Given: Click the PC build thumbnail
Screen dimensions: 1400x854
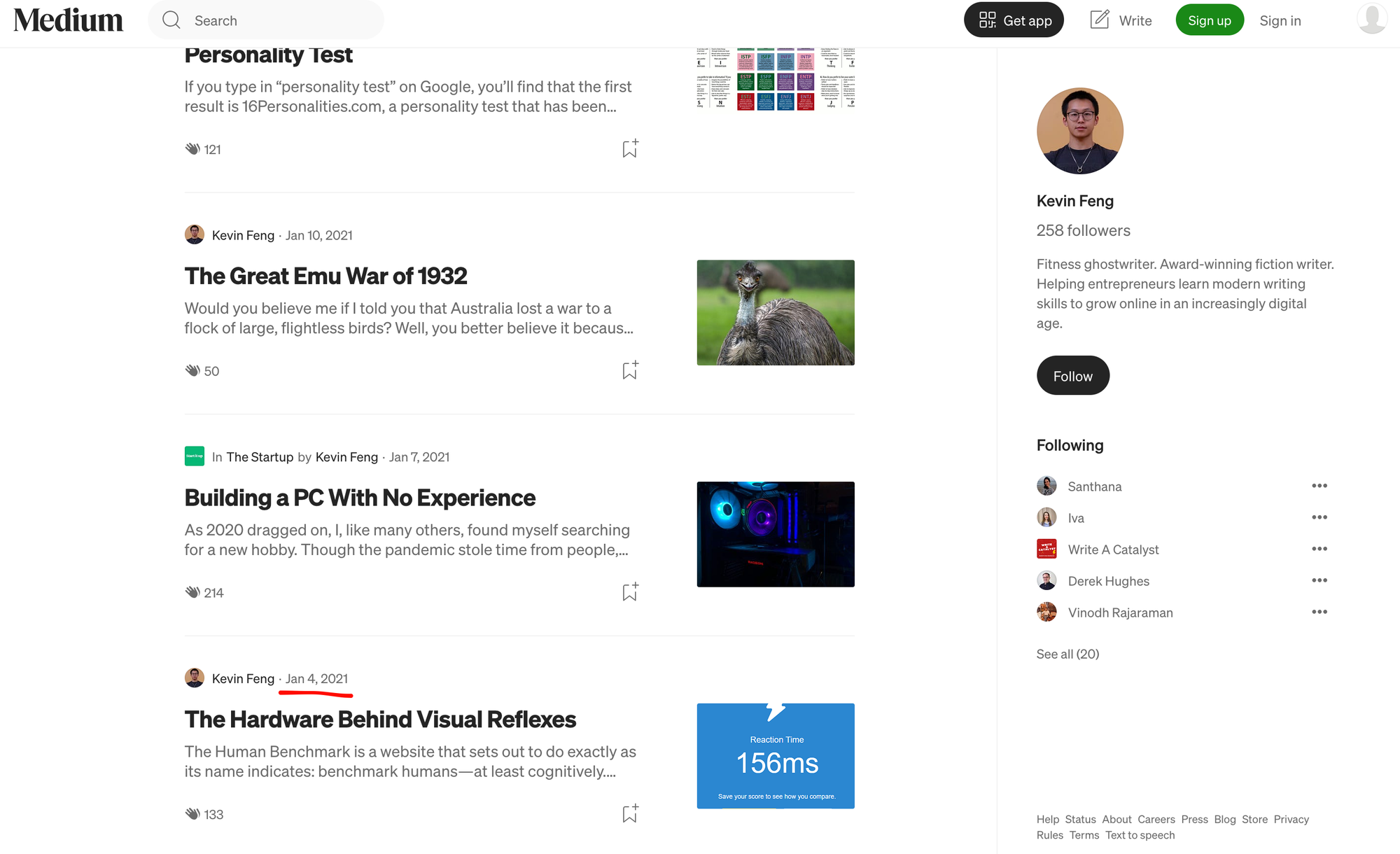Looking at the screenshot, I should coord(776,534).
